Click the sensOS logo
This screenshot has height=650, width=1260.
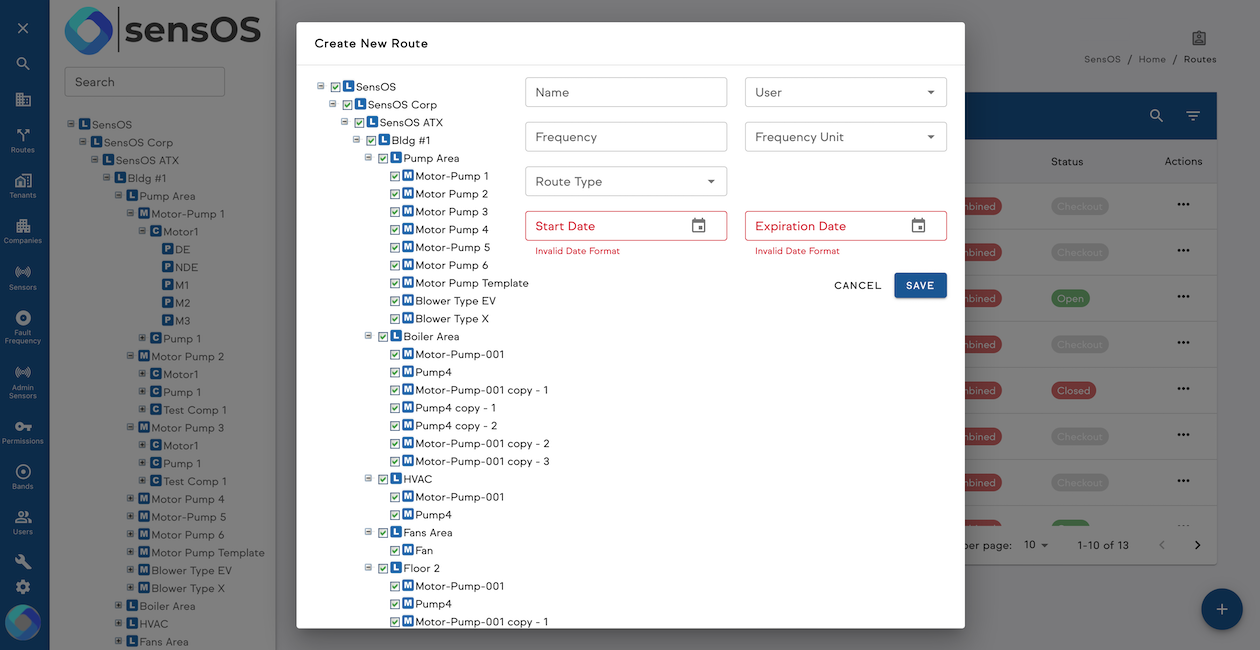tap(163, 31)
